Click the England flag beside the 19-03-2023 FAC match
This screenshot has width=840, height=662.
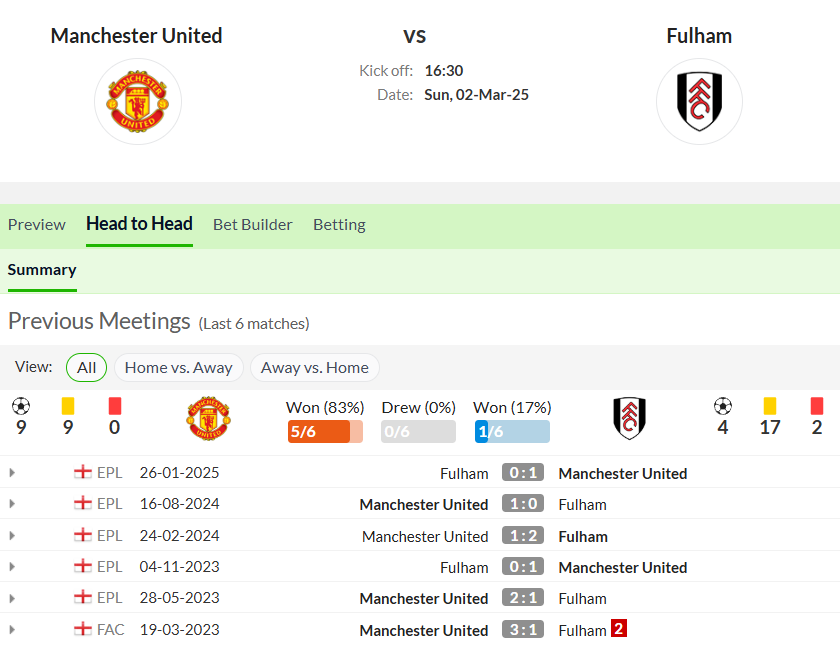(x=82, y=629)
